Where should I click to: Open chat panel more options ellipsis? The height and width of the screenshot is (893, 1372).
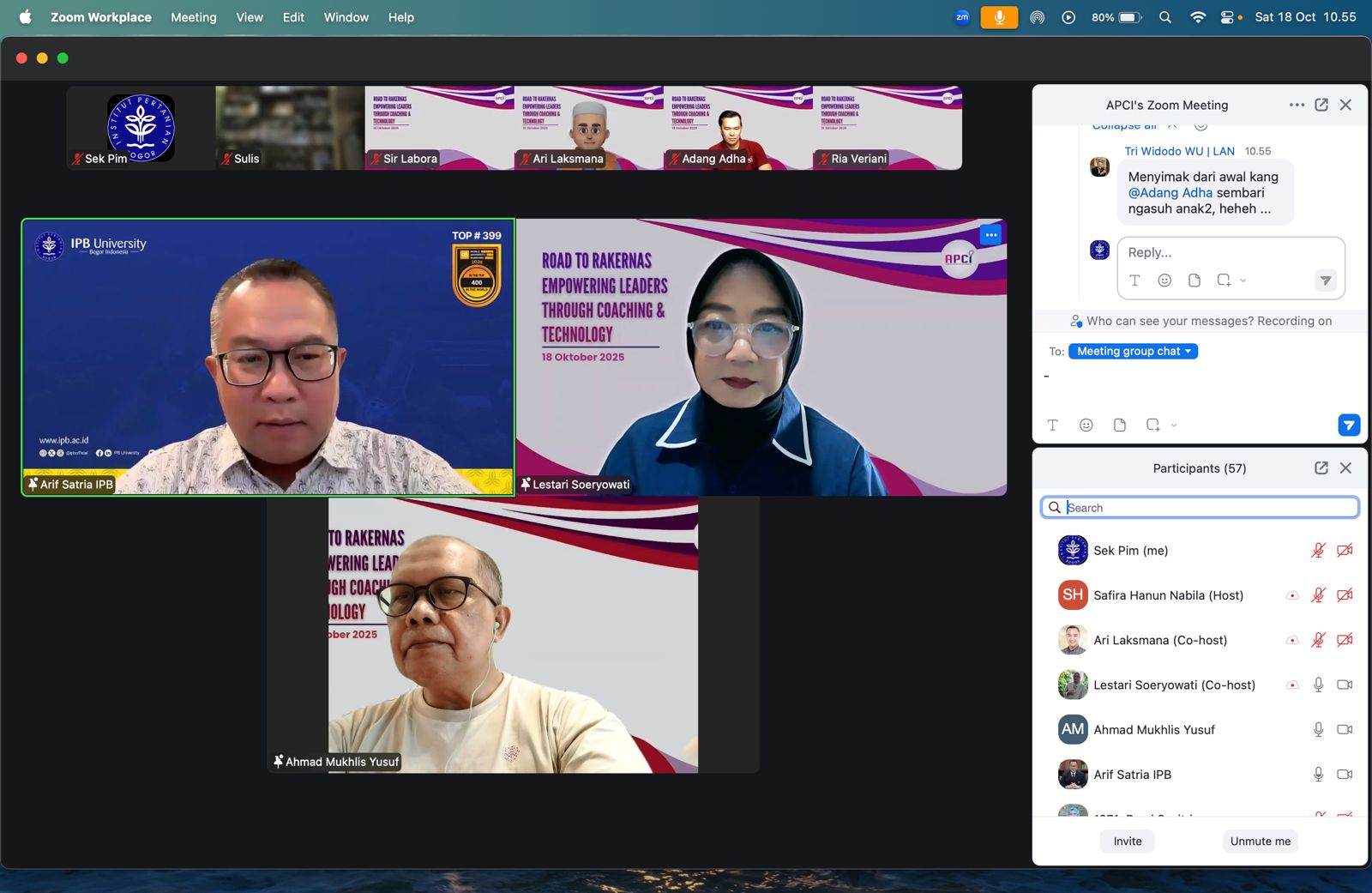point(1297,105)
